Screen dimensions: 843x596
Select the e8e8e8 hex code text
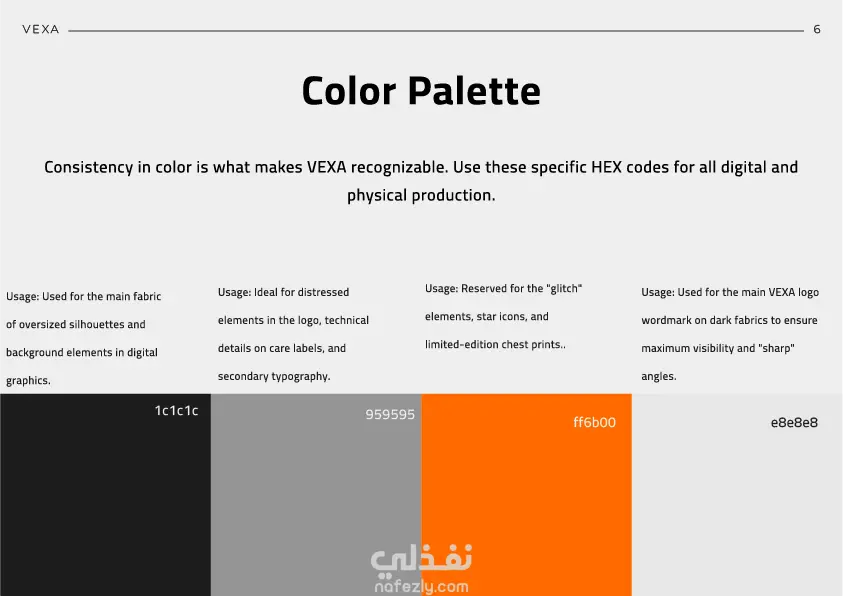click(794, 422)
